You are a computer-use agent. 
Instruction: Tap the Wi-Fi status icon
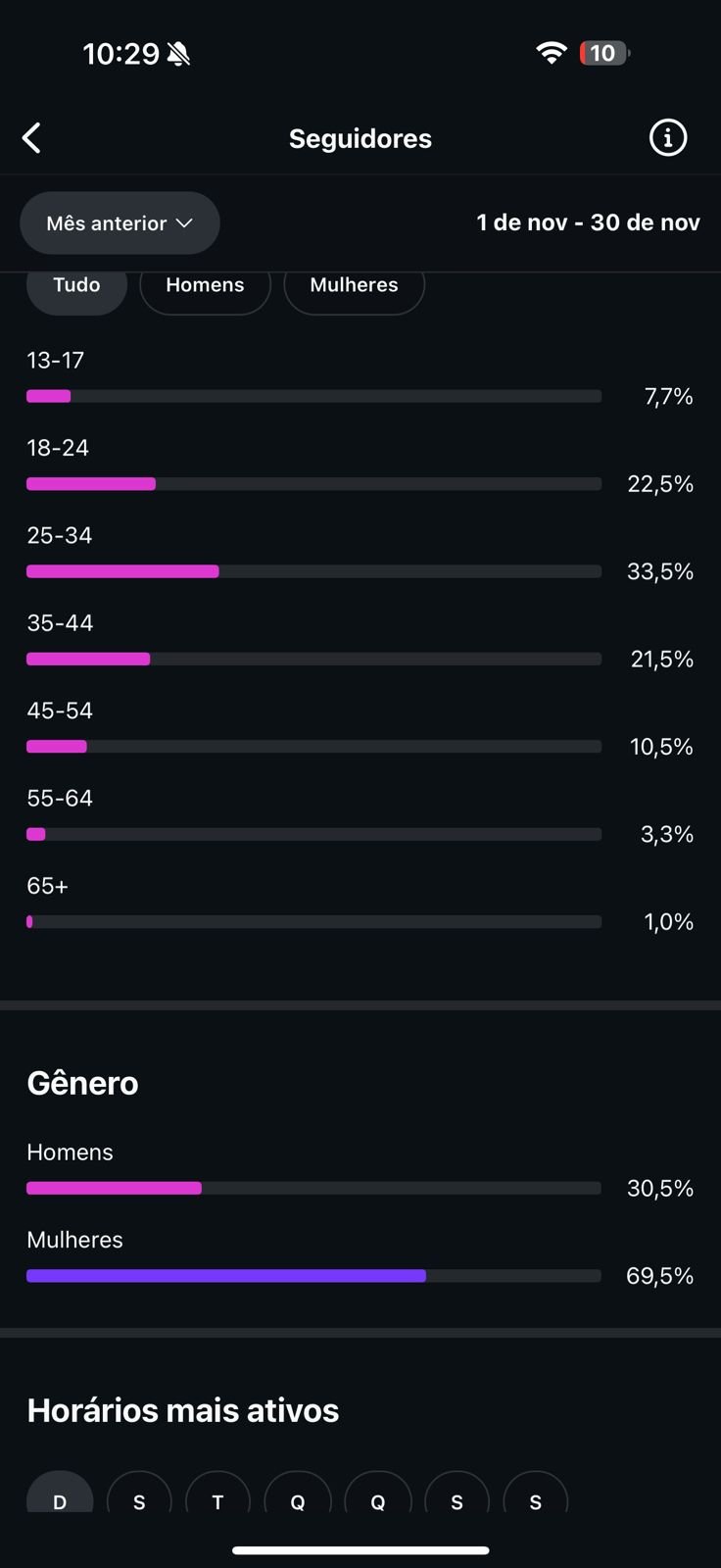pos(552,53)
